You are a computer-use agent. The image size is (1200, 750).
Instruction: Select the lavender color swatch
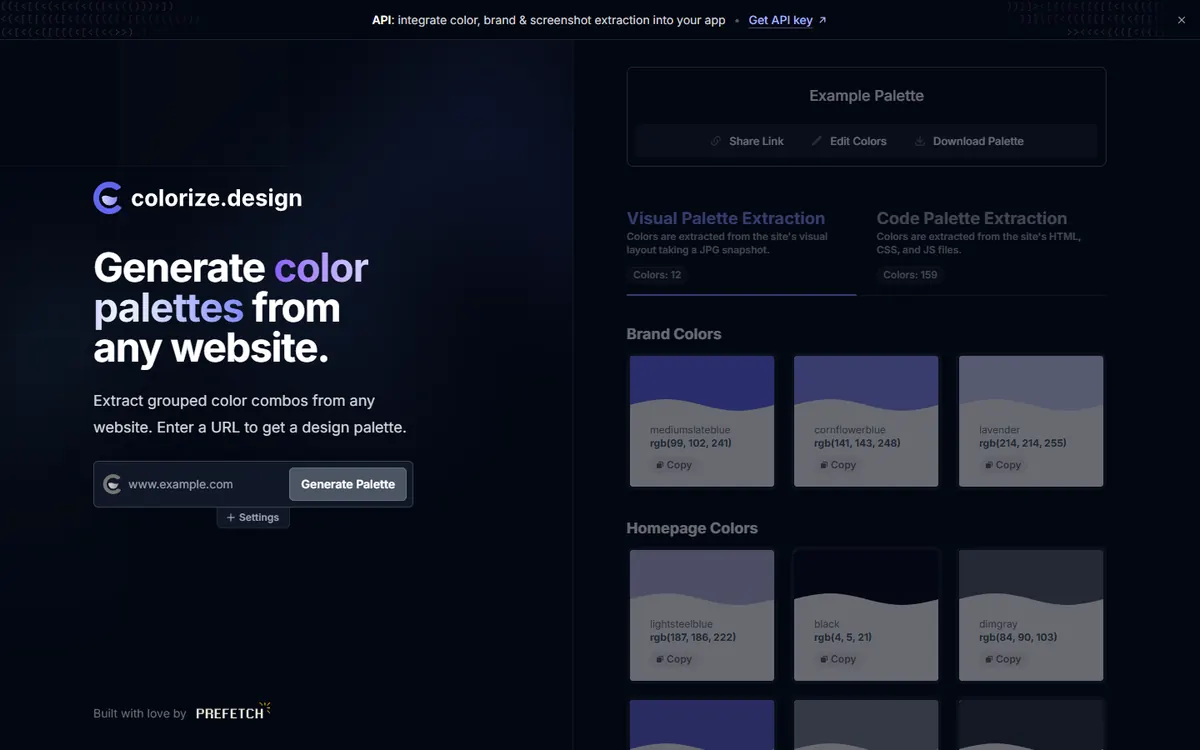pos(1031,421)
